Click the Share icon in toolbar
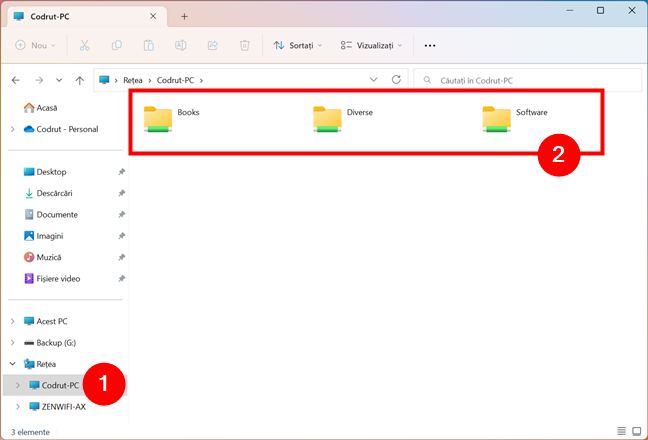The image size is (648, 440). pos(212,45)
